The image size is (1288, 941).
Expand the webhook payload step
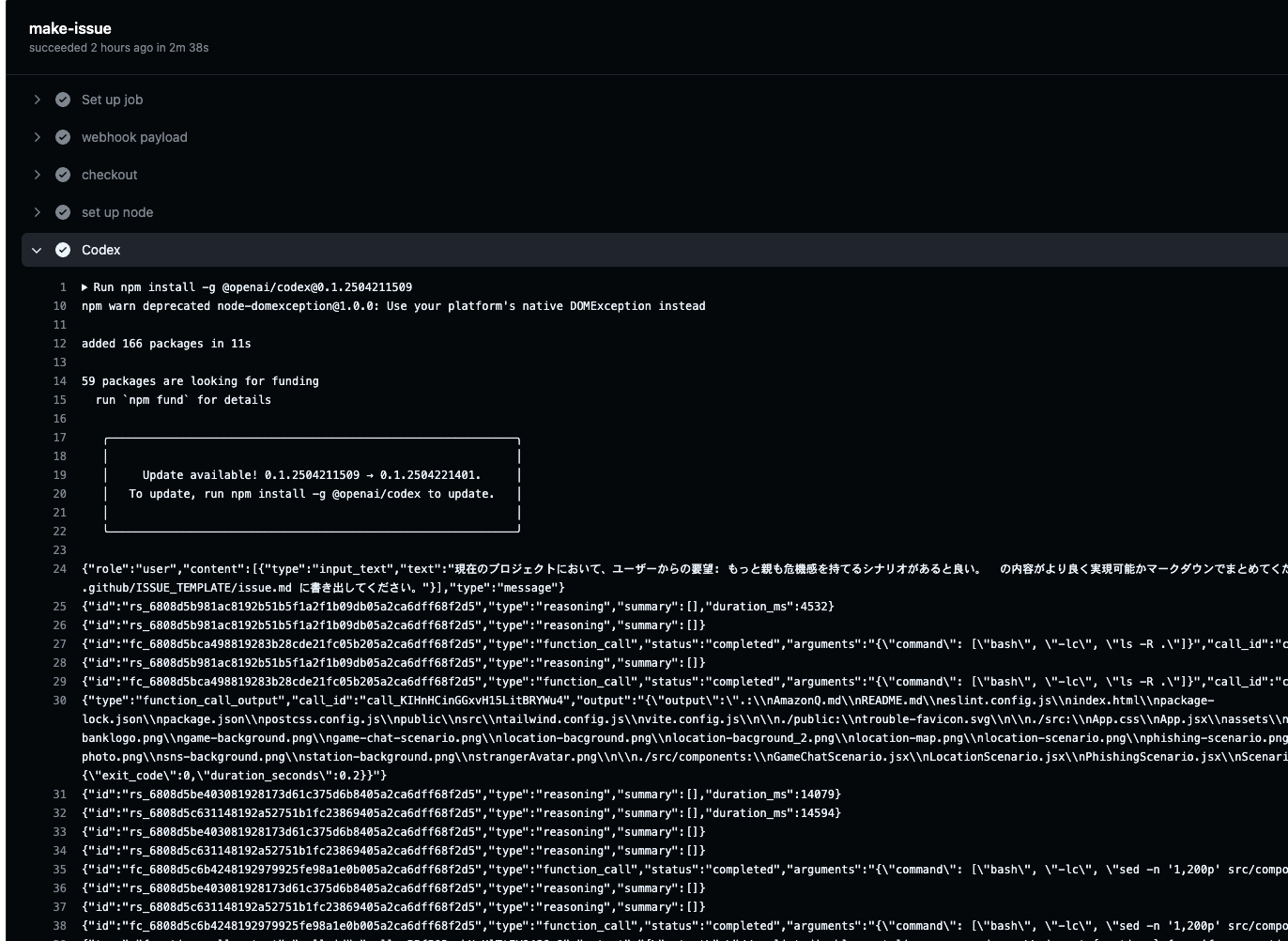pyautogui.click(x=37, y=136)
